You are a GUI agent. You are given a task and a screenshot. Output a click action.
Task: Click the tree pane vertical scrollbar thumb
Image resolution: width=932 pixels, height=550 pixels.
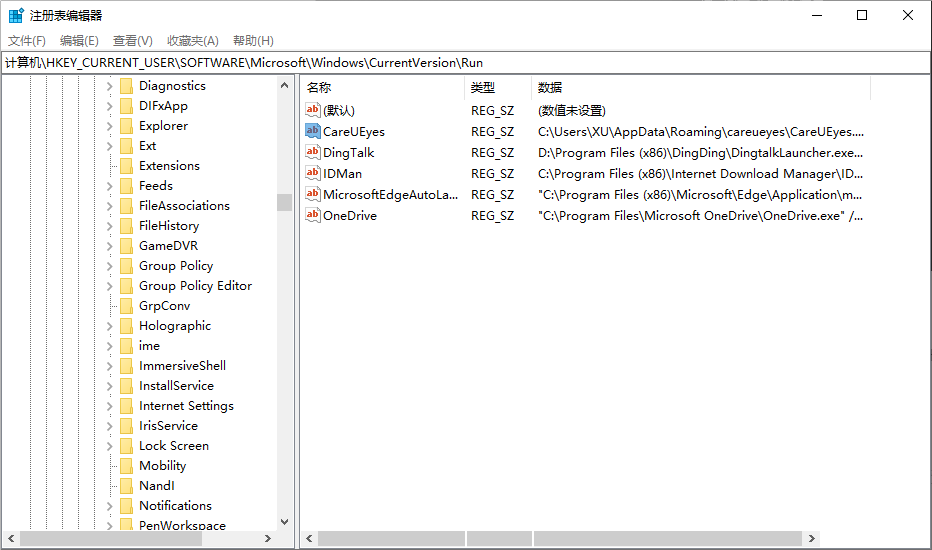pyautogui.click(x=284, y=202)
